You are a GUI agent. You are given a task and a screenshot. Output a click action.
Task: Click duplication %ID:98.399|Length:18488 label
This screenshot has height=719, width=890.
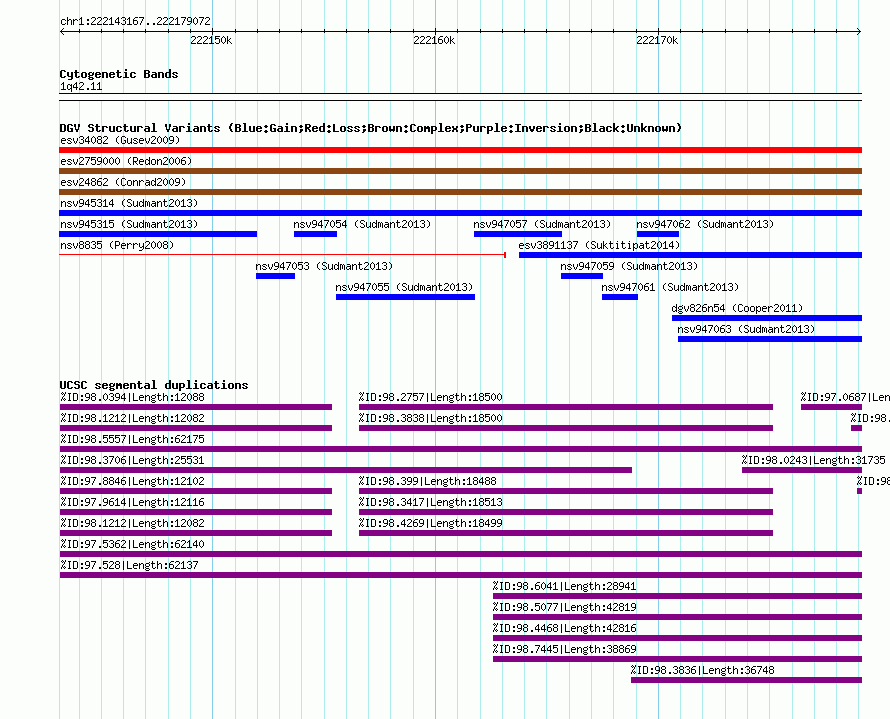click(x=427, y=481)
